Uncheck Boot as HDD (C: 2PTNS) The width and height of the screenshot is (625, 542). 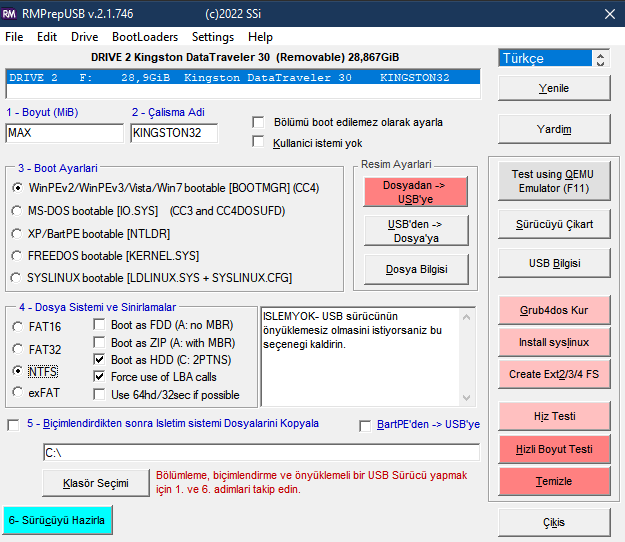100,359
